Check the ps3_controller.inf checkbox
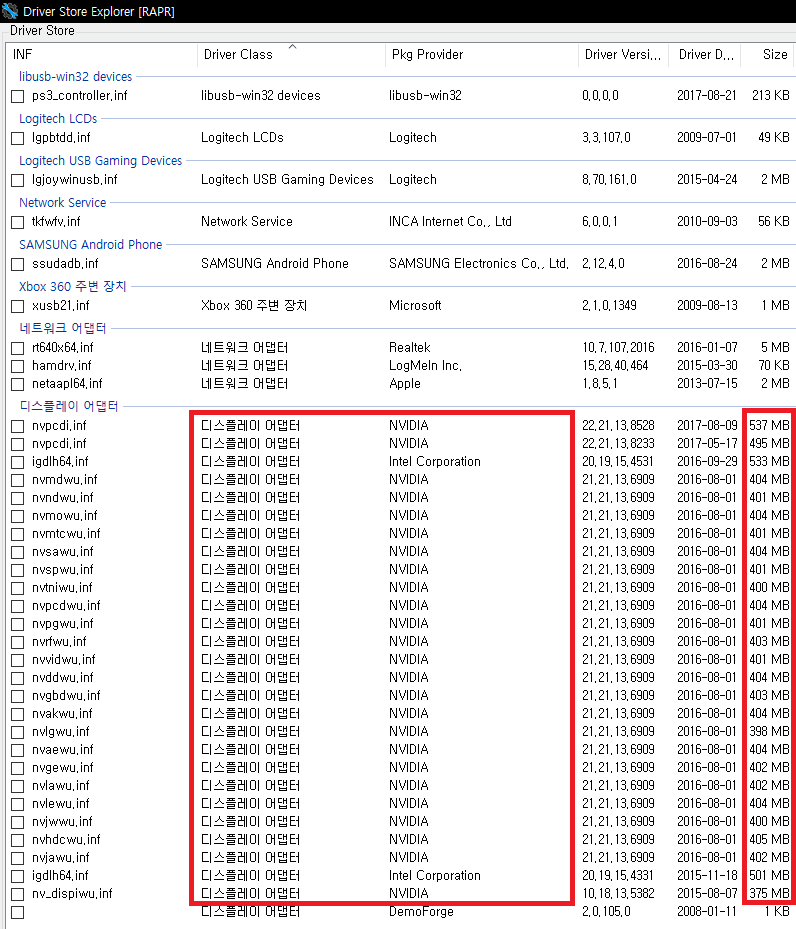The width and height of the screenshot is (796, 929). pyautogui.click(x=18, y=96)
